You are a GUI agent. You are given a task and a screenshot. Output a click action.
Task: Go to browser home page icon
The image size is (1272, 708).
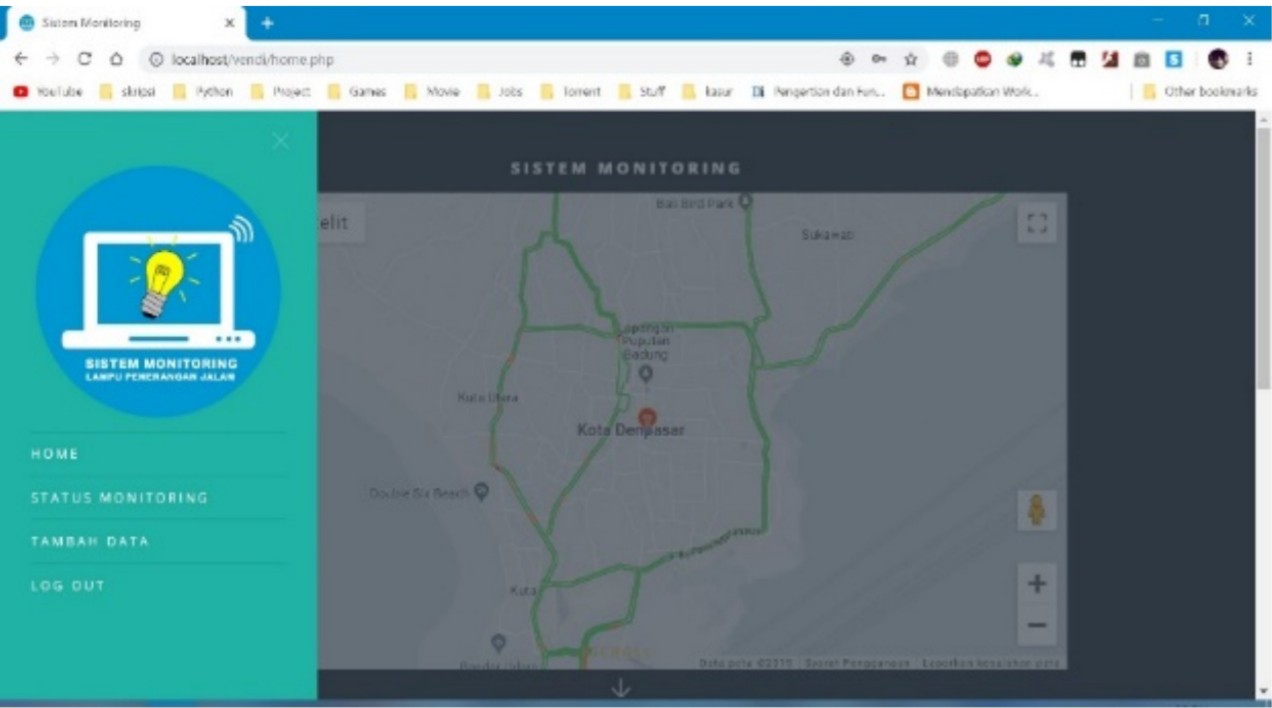click(116, 60)
